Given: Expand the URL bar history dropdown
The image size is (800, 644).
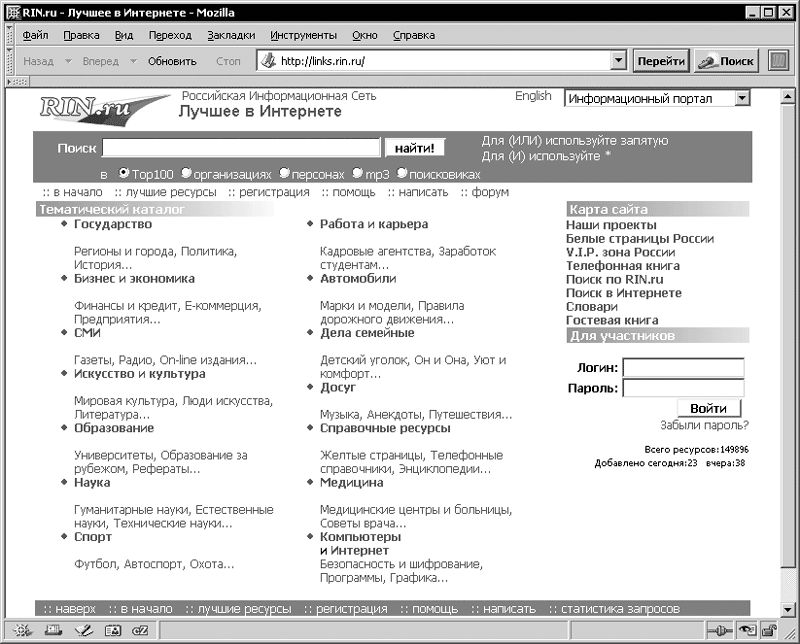Looking at the screenshot, I should point(618,61).
